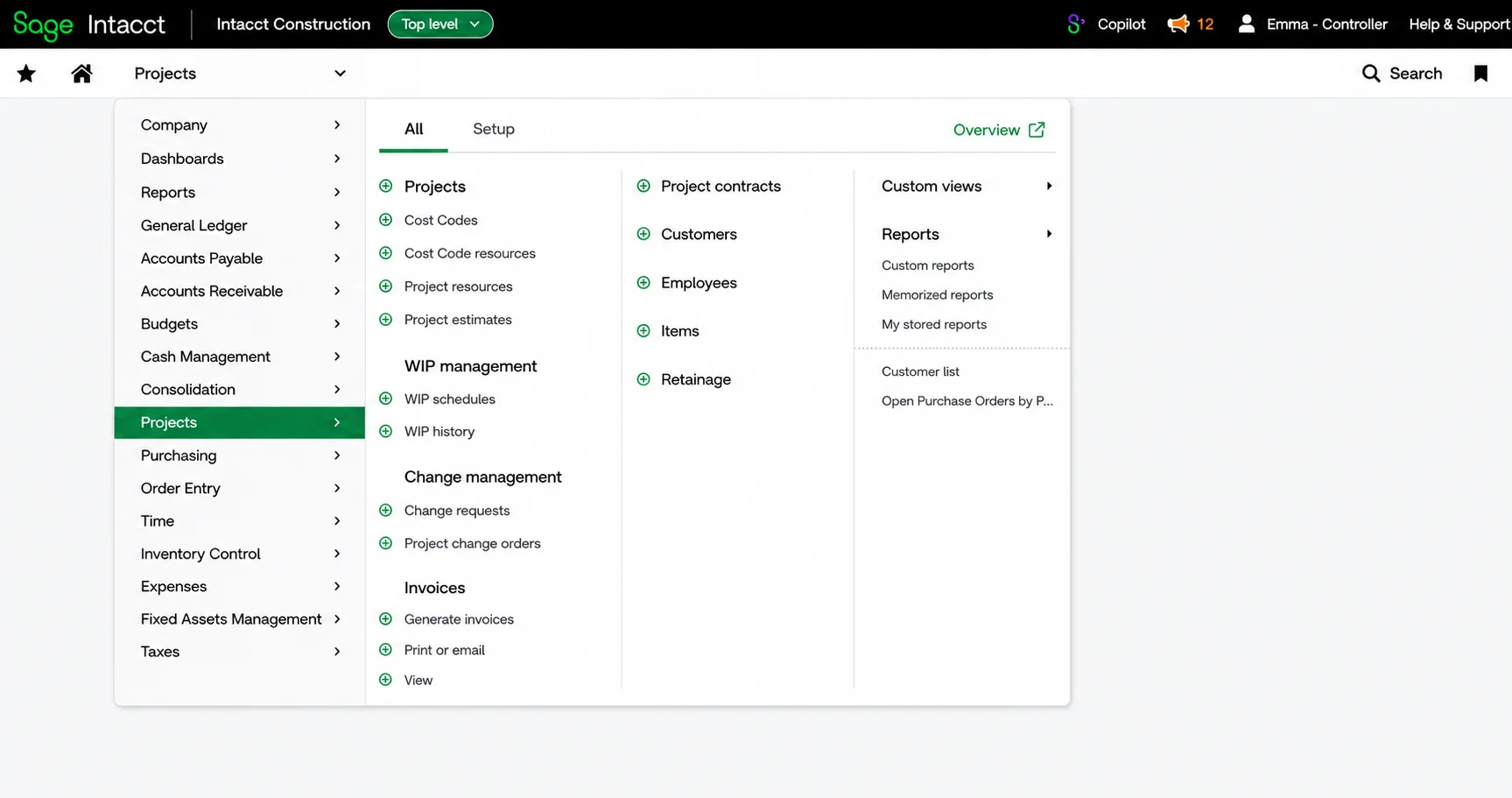
Task: Open the Overview external link icon
Action: pos(1037,130)
